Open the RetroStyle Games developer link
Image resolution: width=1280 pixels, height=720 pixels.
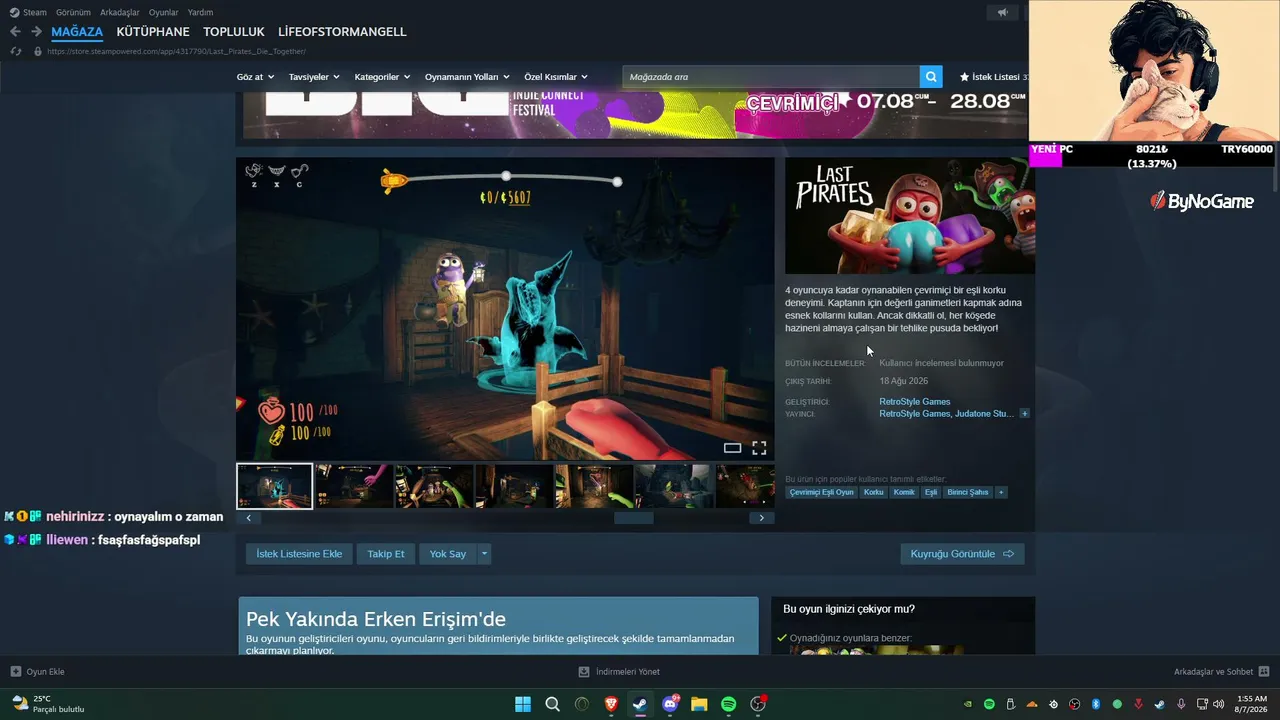(915, 402)
